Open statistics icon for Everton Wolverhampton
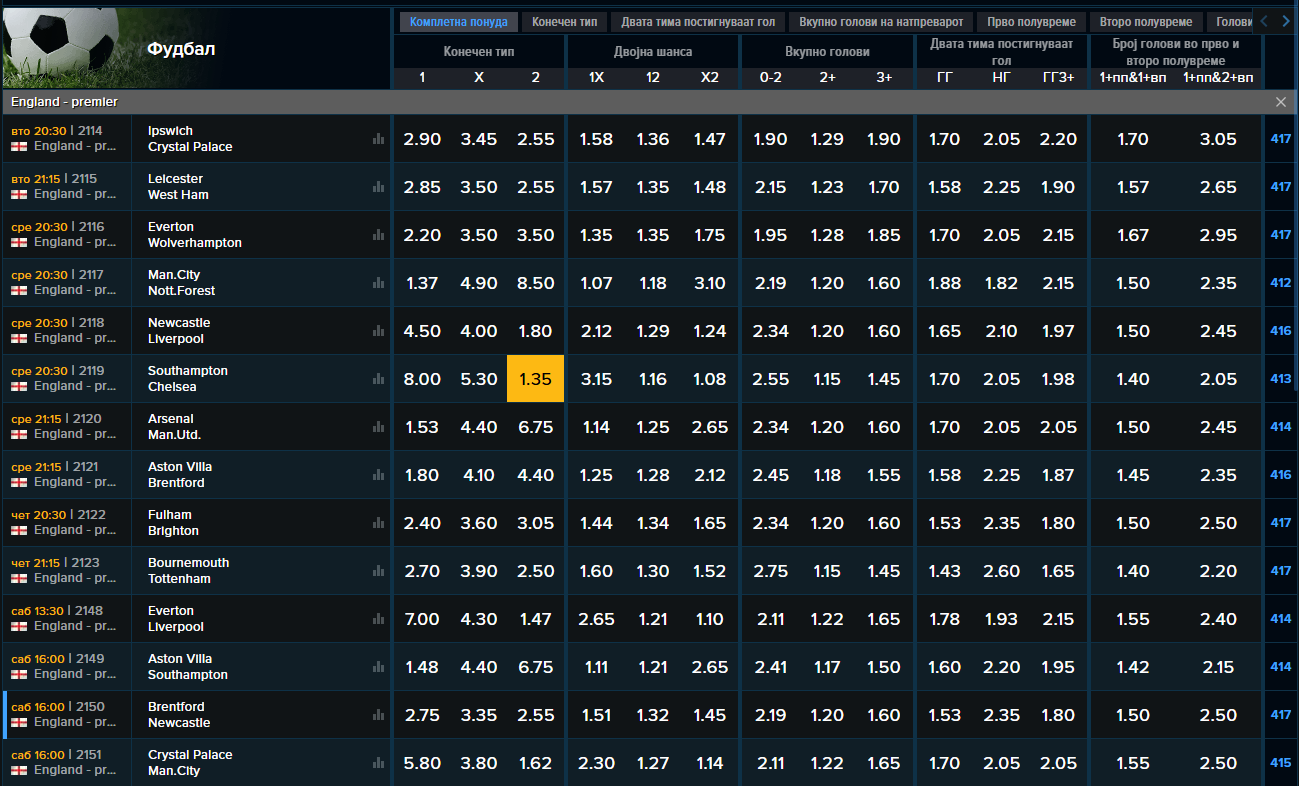 pos(378,235)
